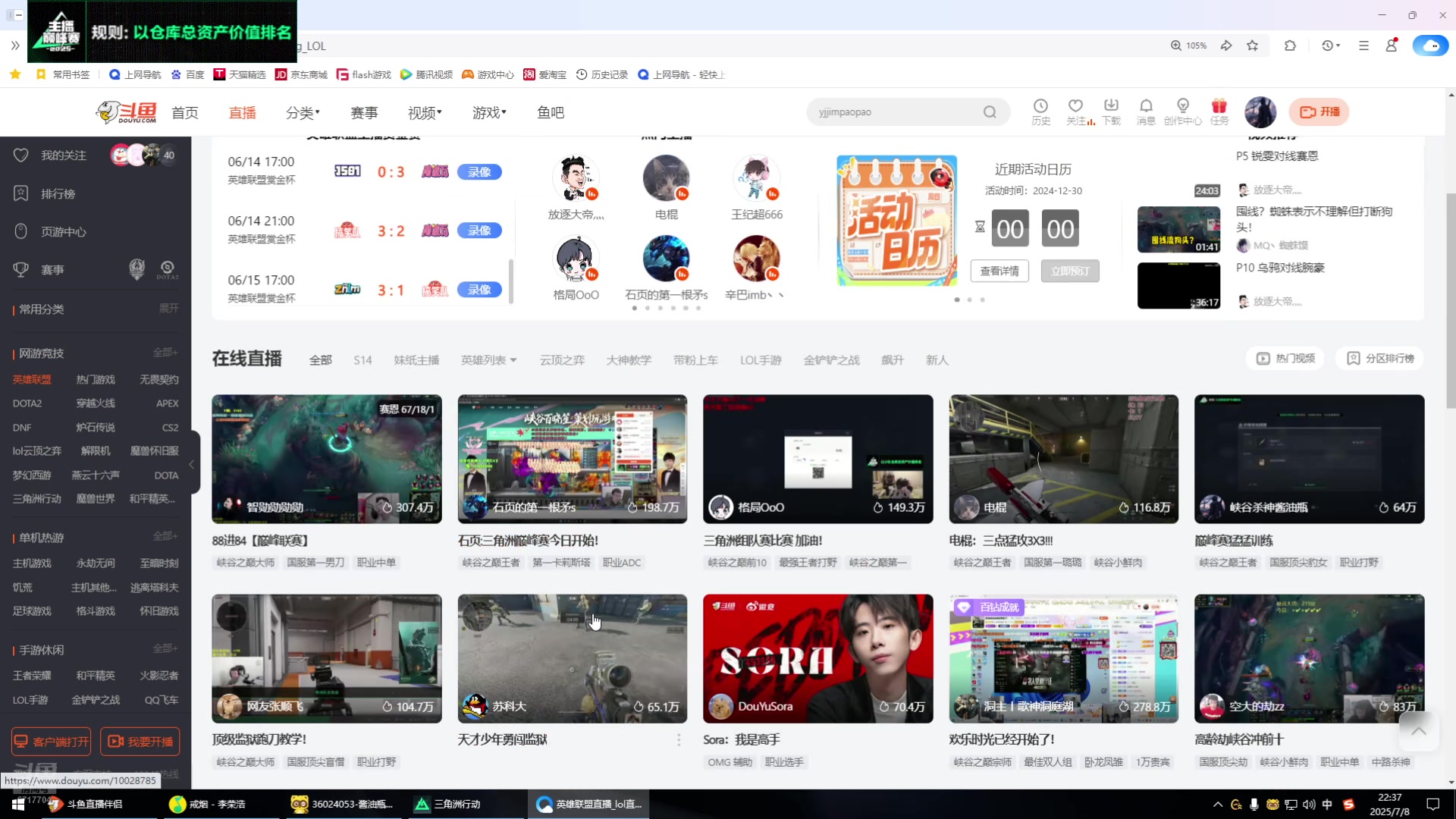Go to the 首页 nav tab
The width and height of the screenshot is (1456, 819).
185,113
